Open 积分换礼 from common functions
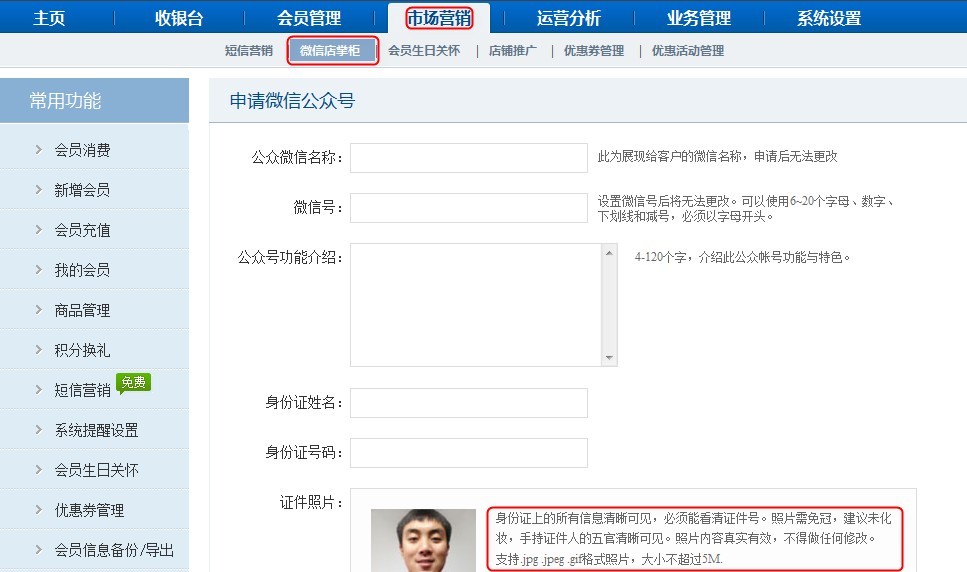 (x=82, y=350)
